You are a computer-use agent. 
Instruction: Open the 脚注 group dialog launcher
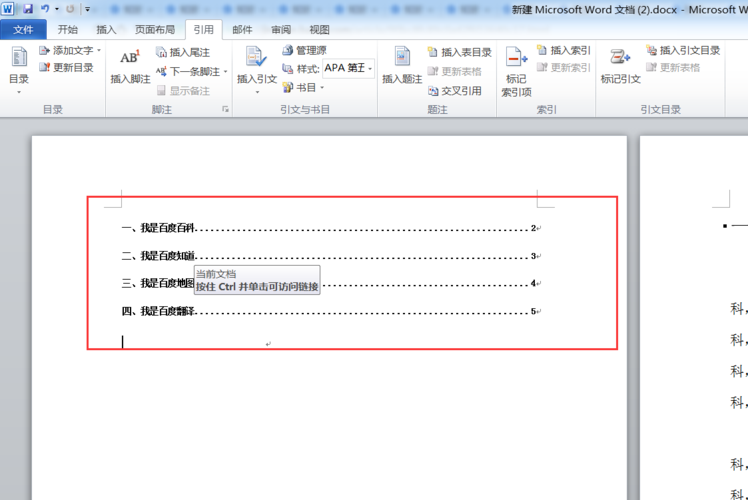[x=225, y=109]
